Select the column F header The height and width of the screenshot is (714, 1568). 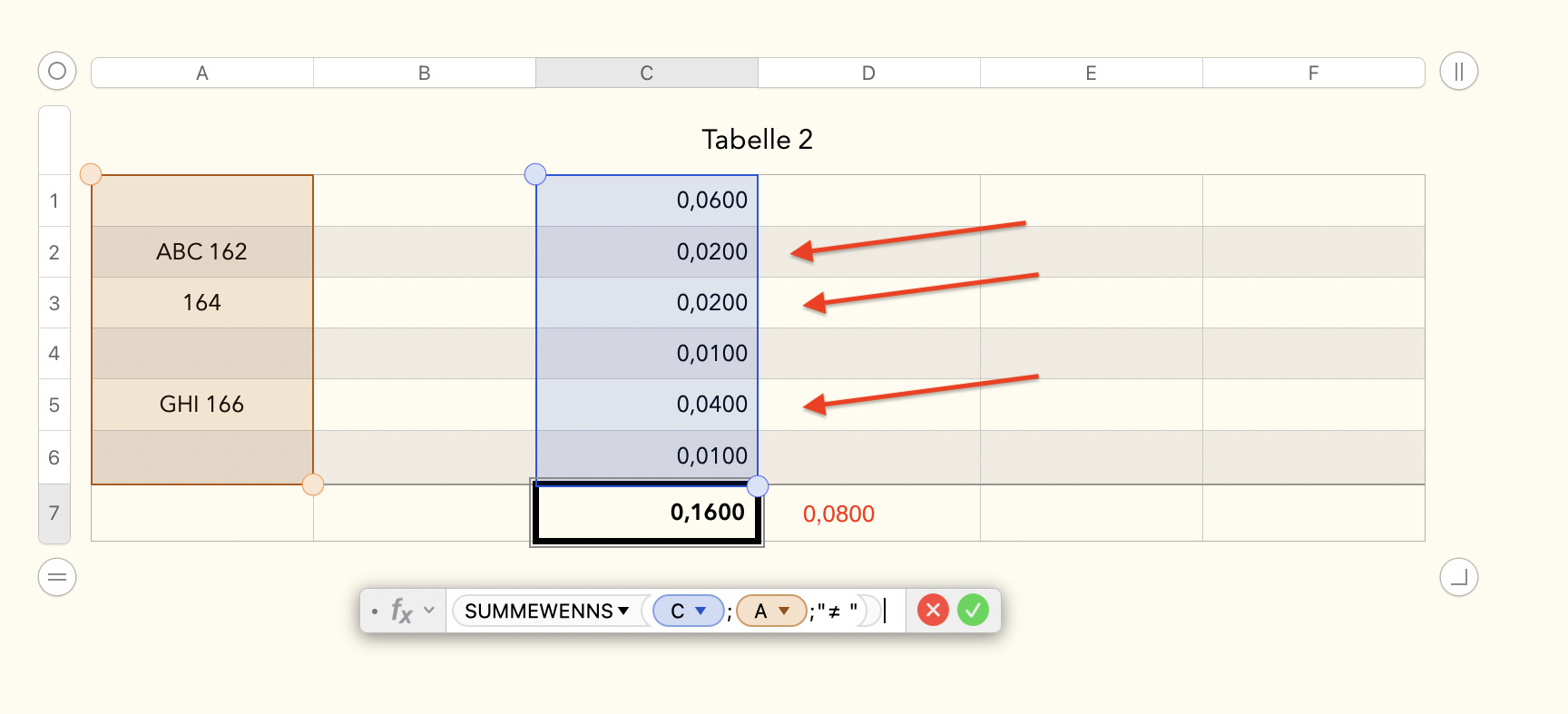pos(1313,73)
